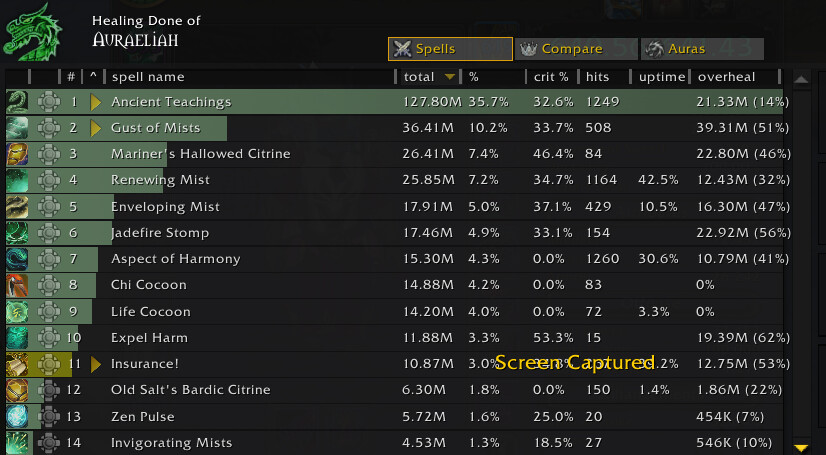Screen dimensions: 826x455
Task: Expand the Gust of Mists row
Action: [x=96, y=128]
